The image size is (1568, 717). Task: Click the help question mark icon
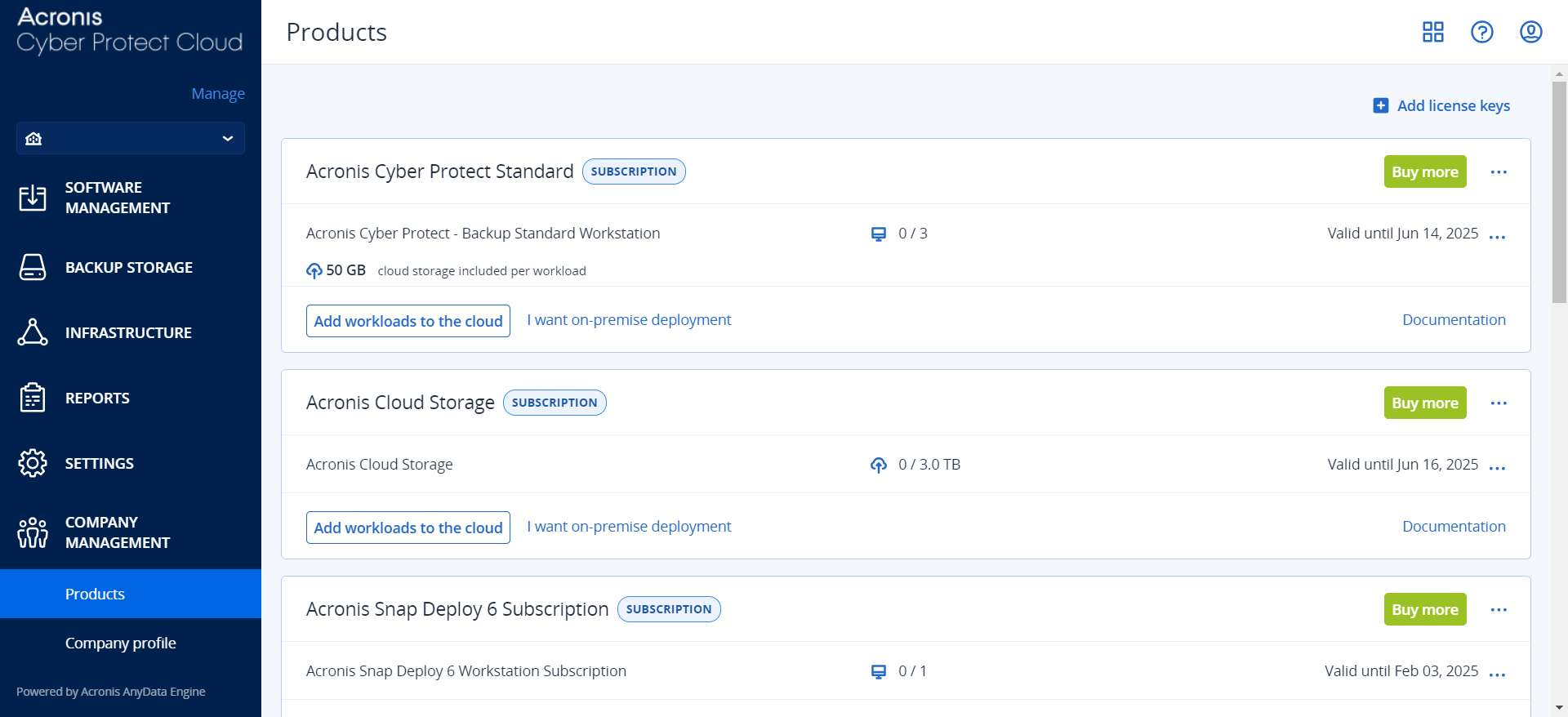click(1481, 32)
